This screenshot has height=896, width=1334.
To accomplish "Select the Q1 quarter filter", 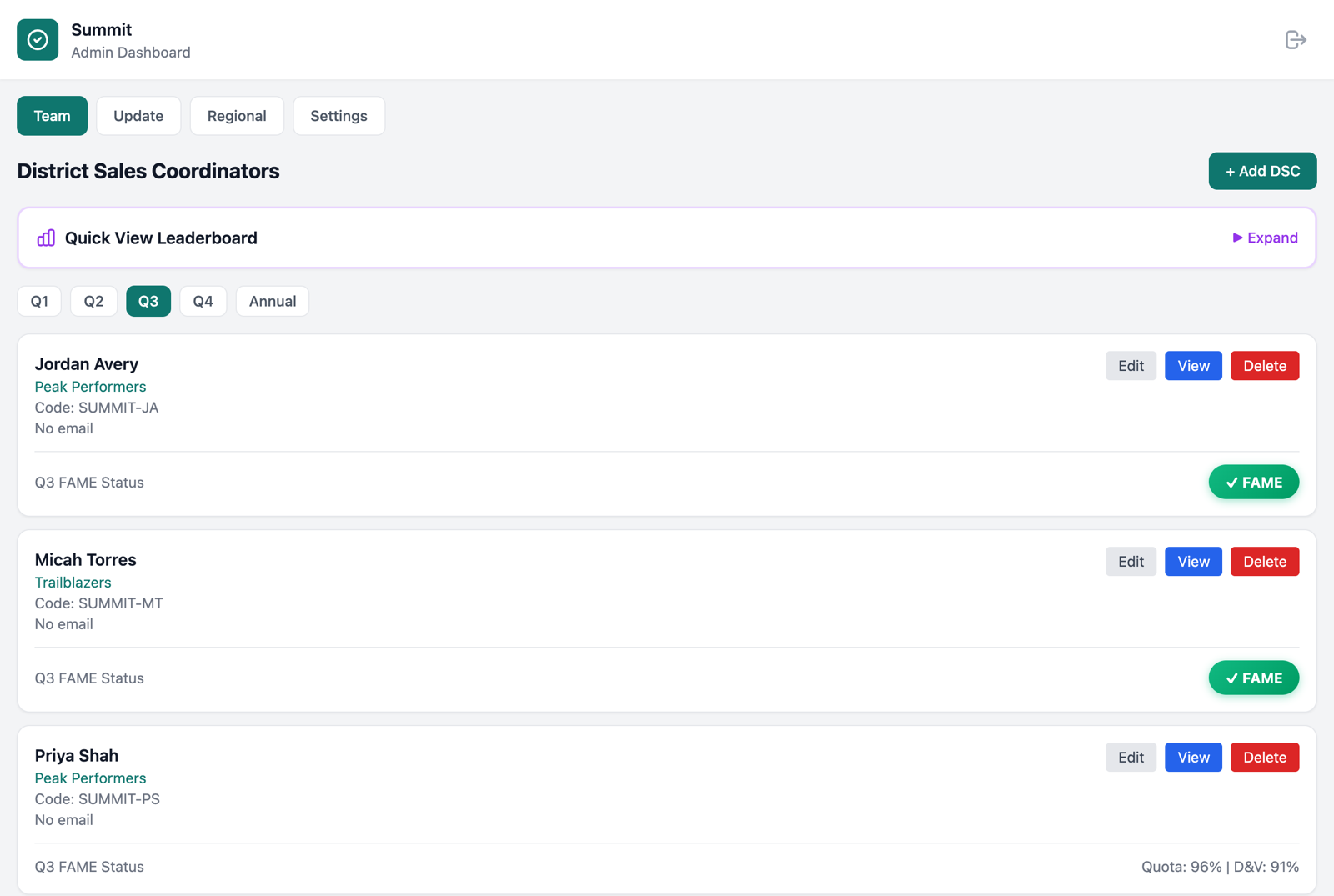I will 39,301.
